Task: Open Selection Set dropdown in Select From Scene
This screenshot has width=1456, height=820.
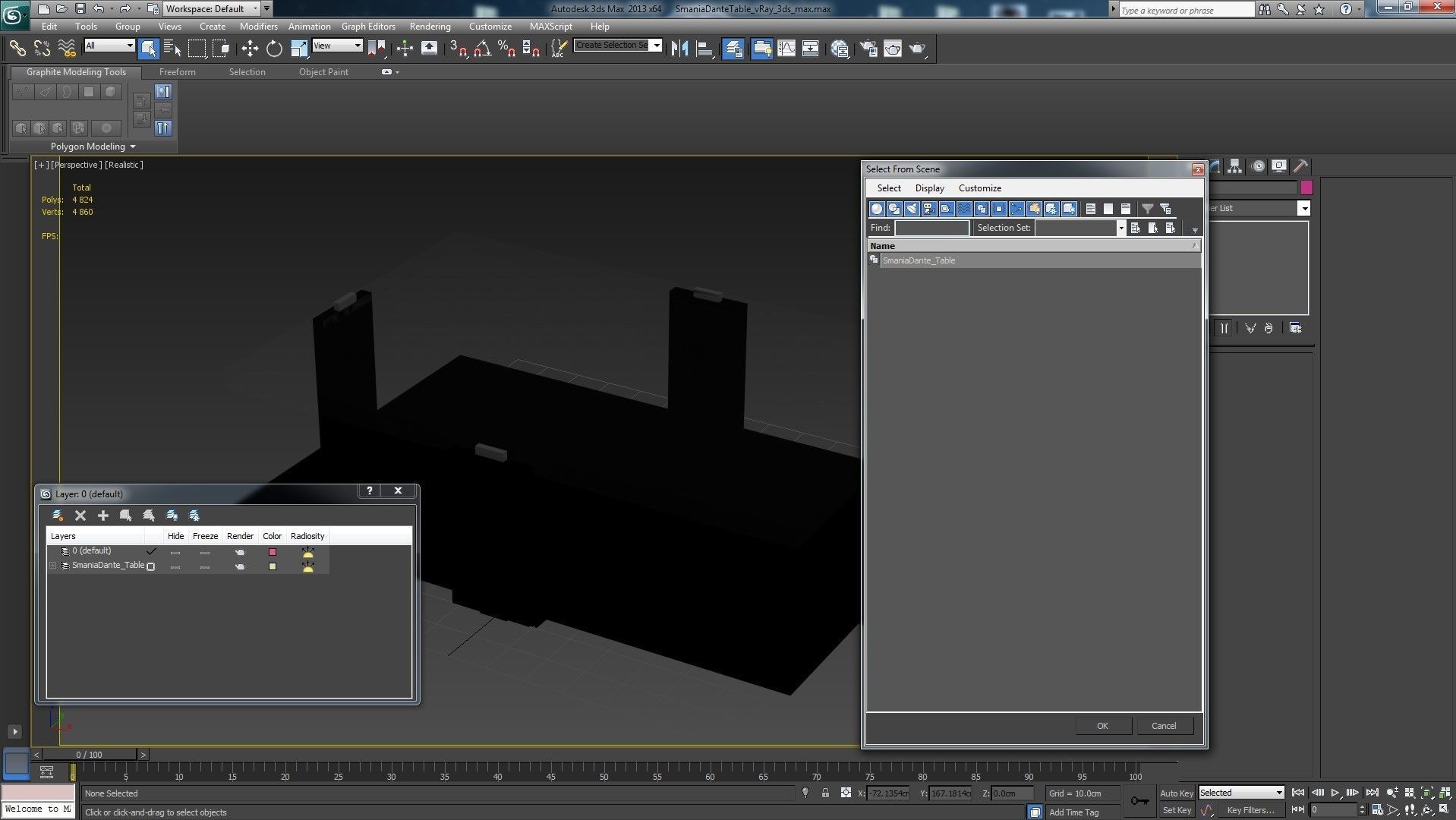Action: tap(1120, 228)
